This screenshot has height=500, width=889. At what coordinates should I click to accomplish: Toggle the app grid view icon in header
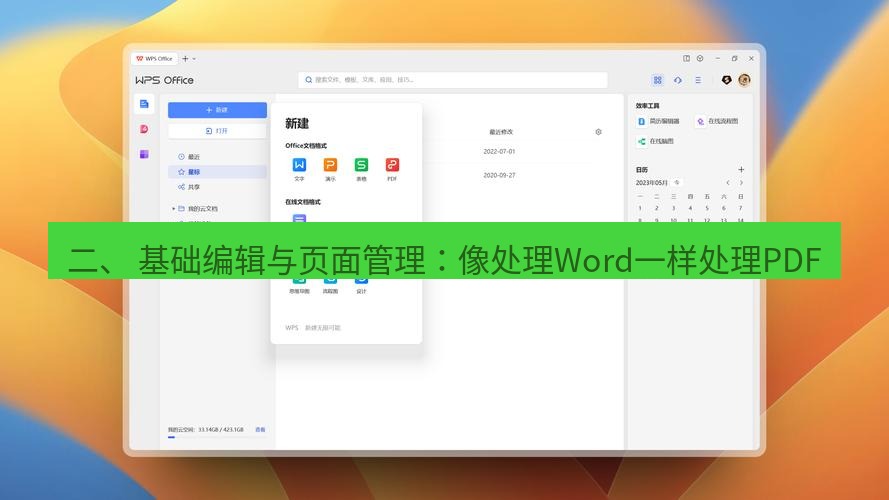tap(658, 80)
